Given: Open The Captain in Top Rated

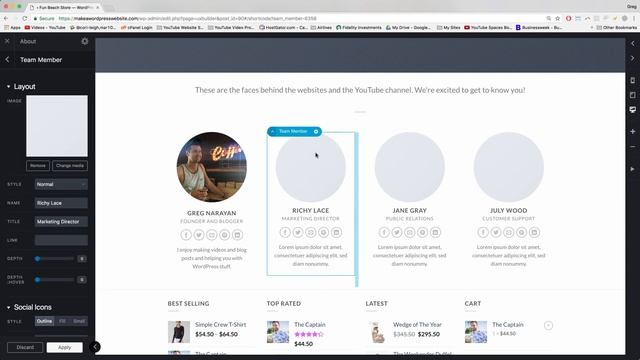Looking at the screenshot, I should point(310,324).
